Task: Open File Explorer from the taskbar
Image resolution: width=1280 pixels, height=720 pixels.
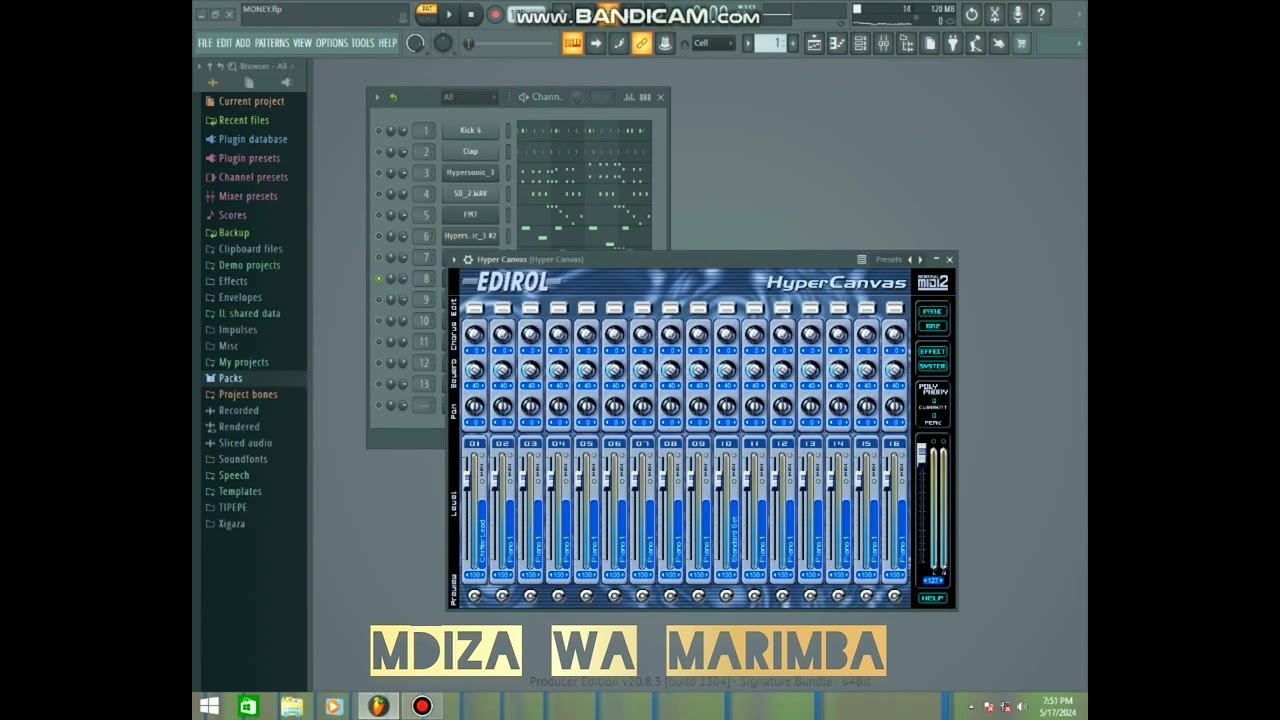Action: pos(291,706)
